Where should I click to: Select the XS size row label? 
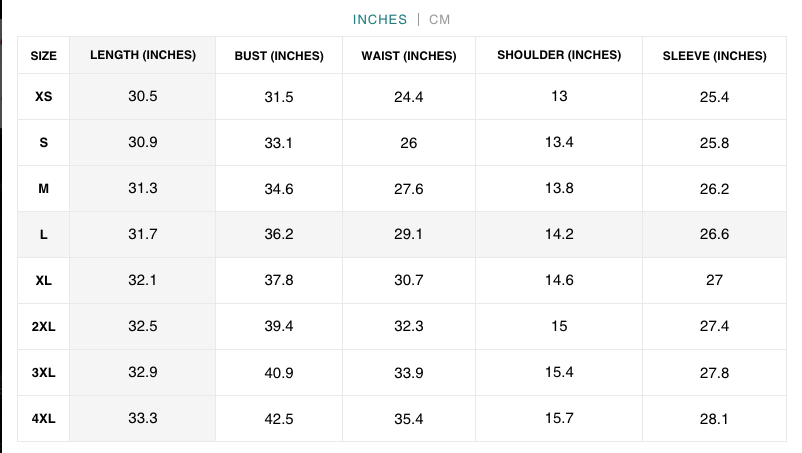pyautogui.click(x=44, y=97)
